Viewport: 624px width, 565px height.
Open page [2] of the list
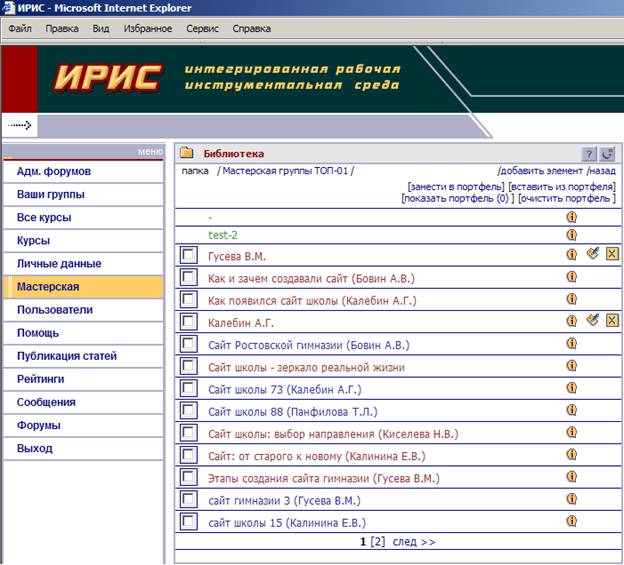click(378, 542)
